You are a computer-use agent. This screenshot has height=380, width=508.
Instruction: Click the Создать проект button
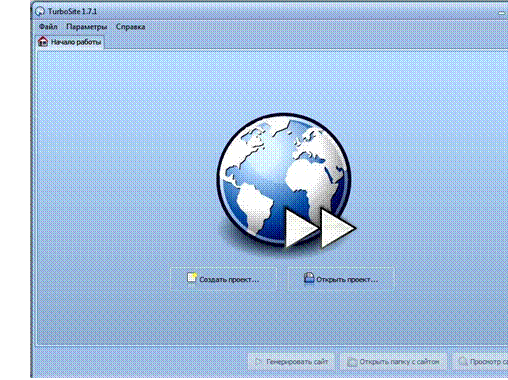point(223,279)
